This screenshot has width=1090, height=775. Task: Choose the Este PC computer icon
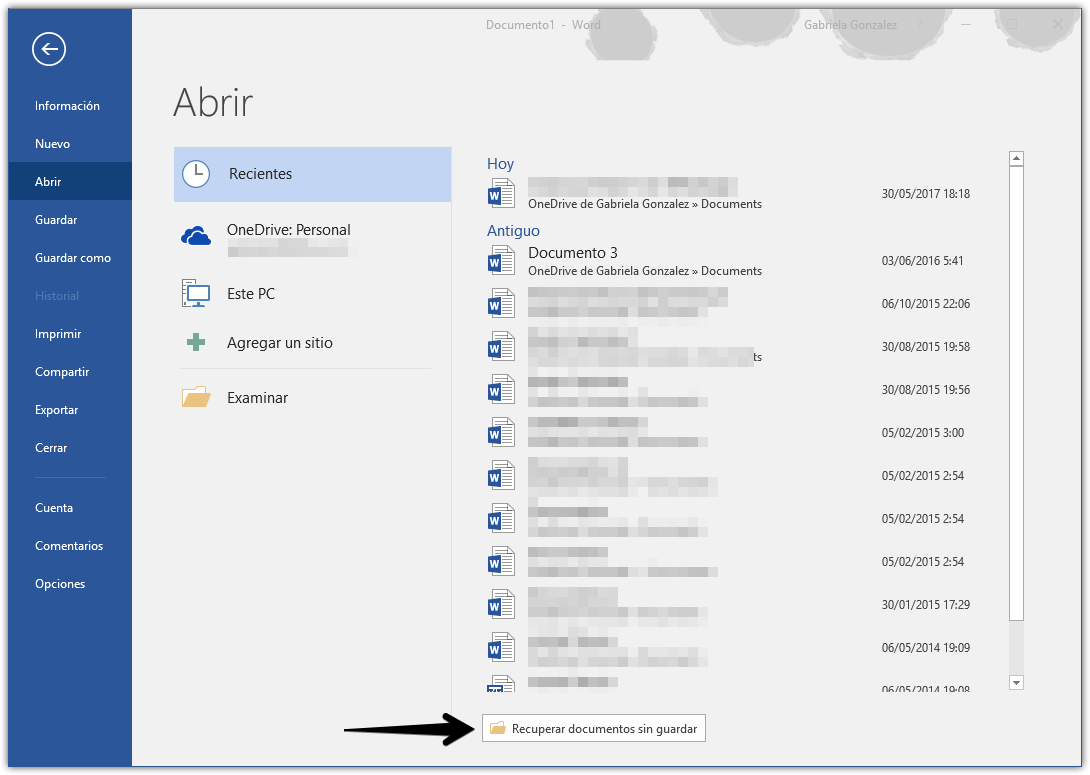(196, 294)
